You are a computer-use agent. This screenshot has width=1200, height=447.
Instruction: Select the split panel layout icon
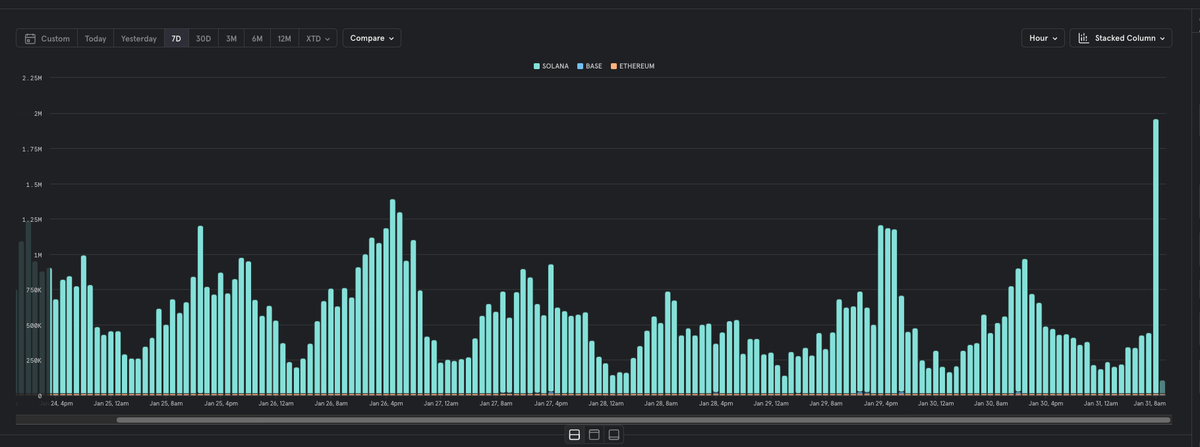coord(574,435)
